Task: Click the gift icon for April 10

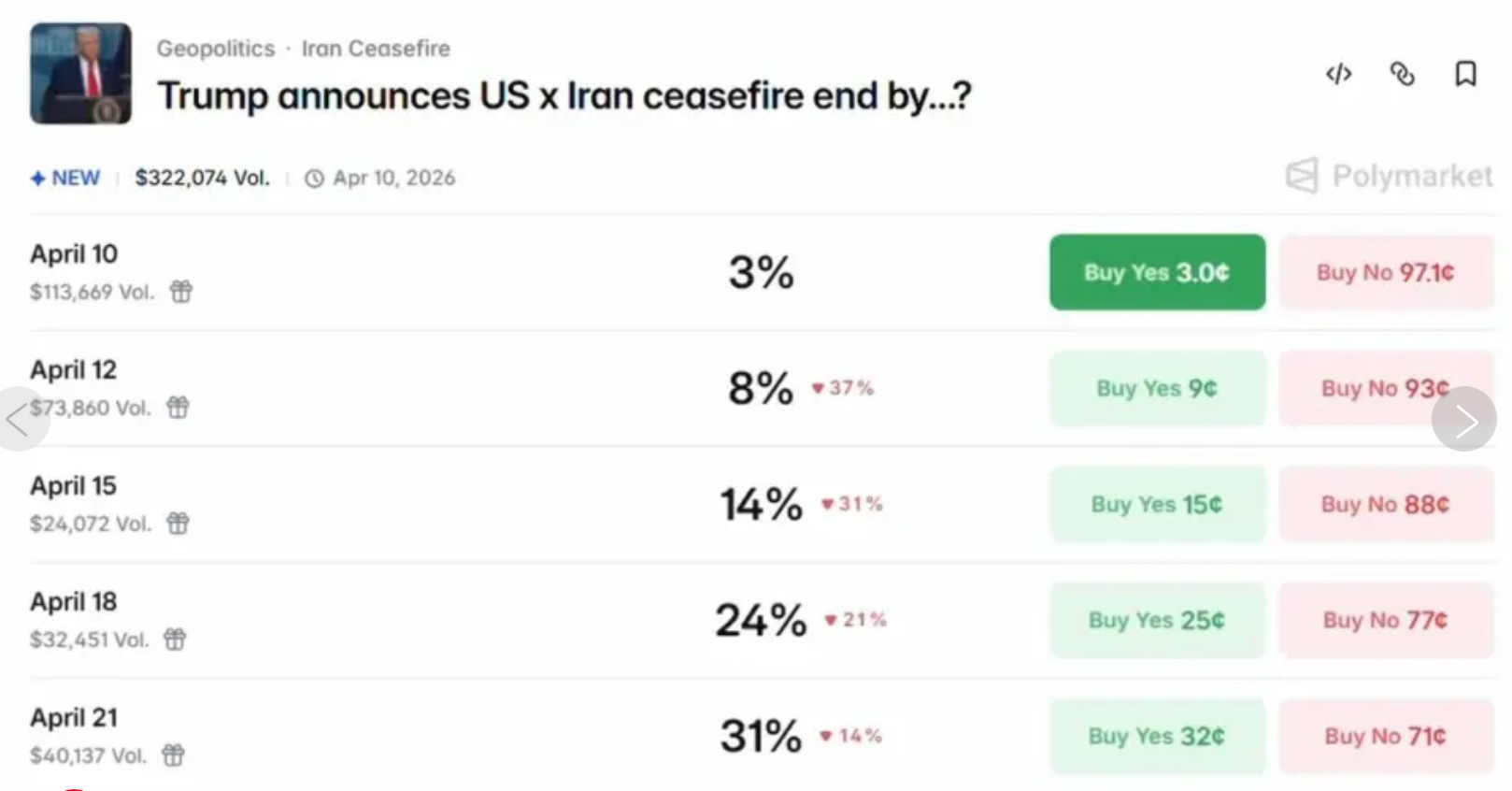Action: coord(181,292)
